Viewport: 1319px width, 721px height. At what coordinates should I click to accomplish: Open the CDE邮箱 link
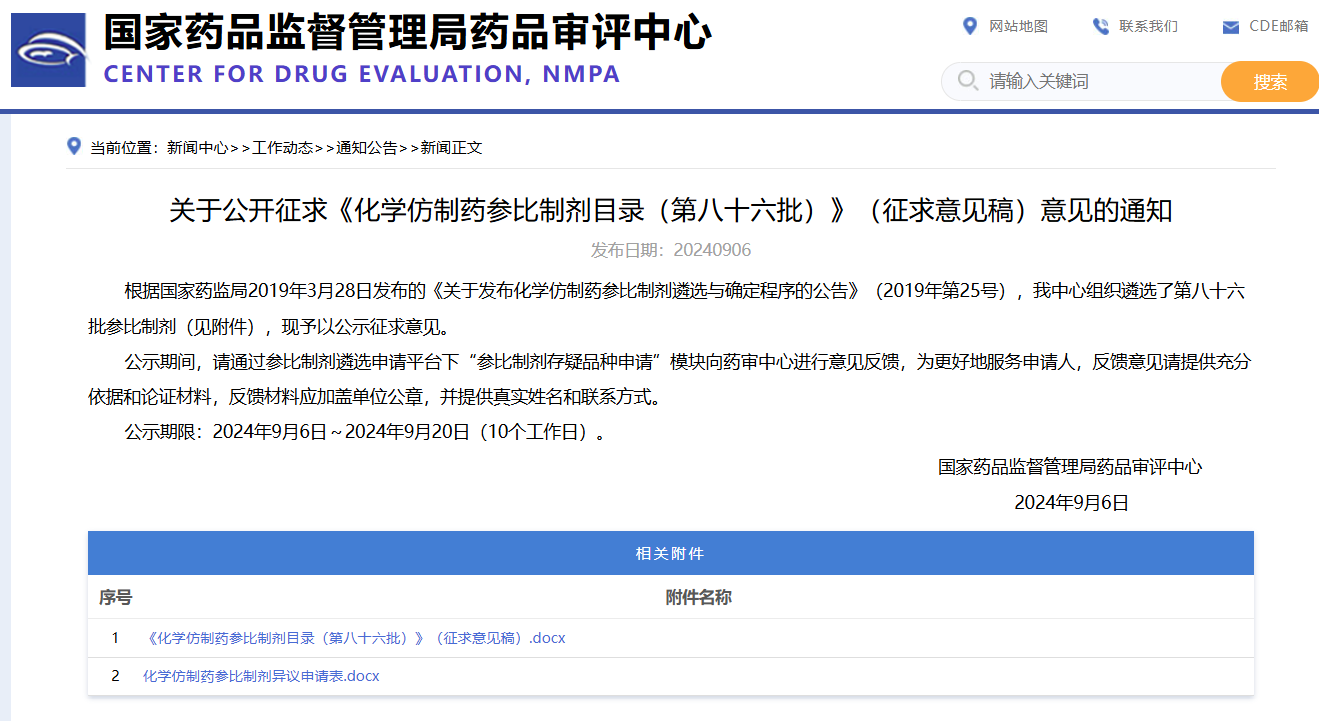coord(1278,26)
